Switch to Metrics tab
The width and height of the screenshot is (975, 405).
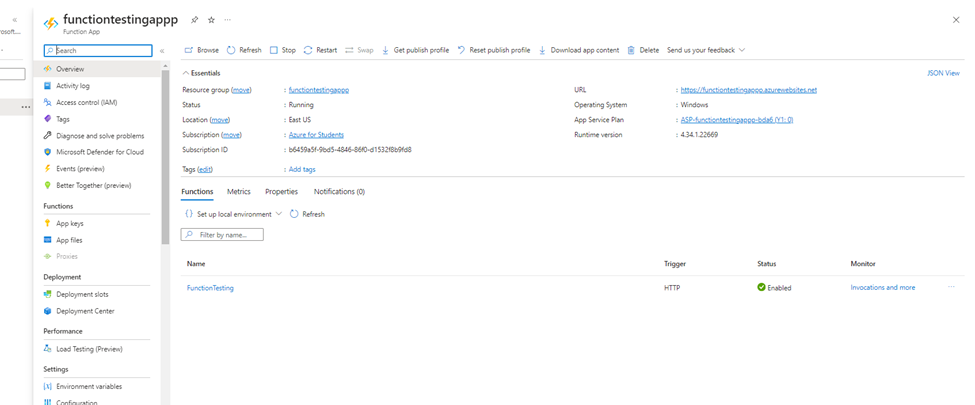point(239,192)
